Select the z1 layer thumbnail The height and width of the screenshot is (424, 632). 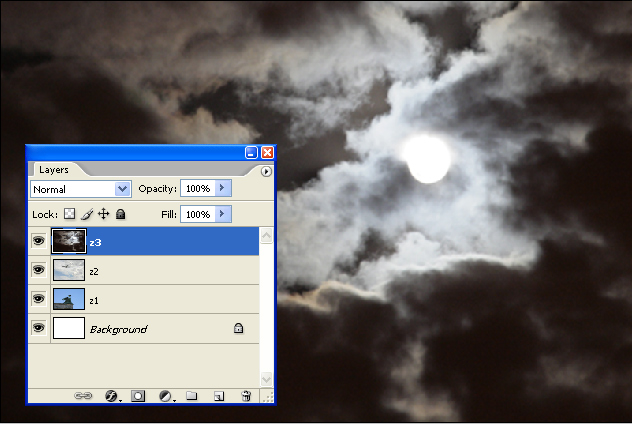click(69, 299)
